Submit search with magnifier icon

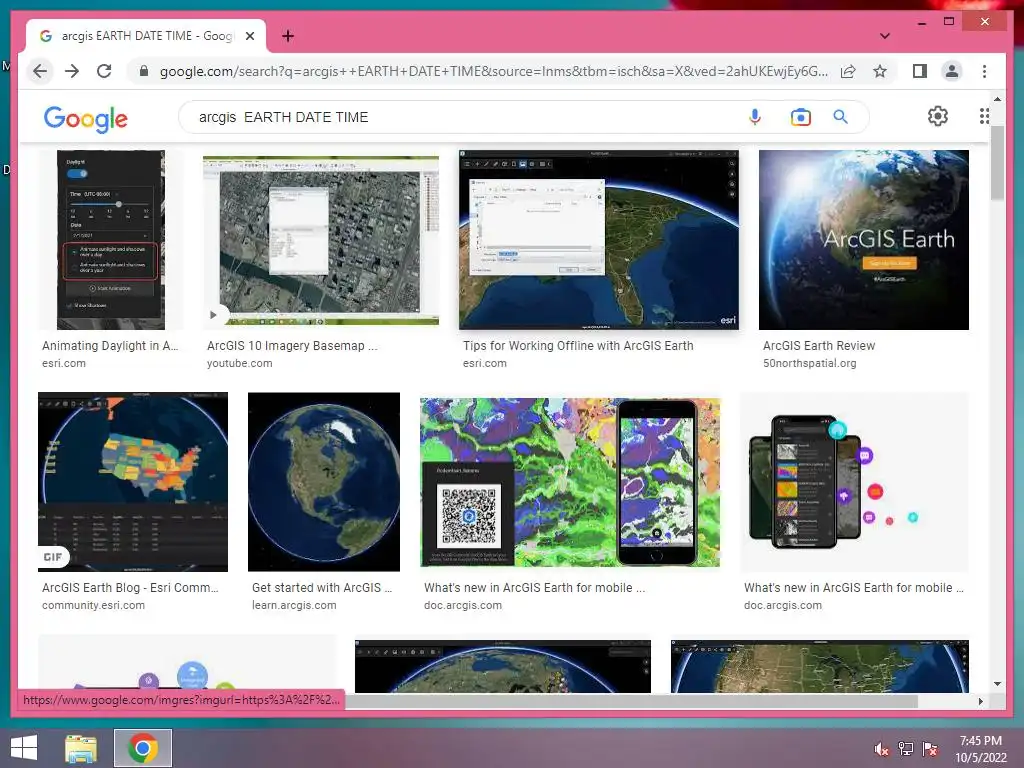click(x=840, y=117)
